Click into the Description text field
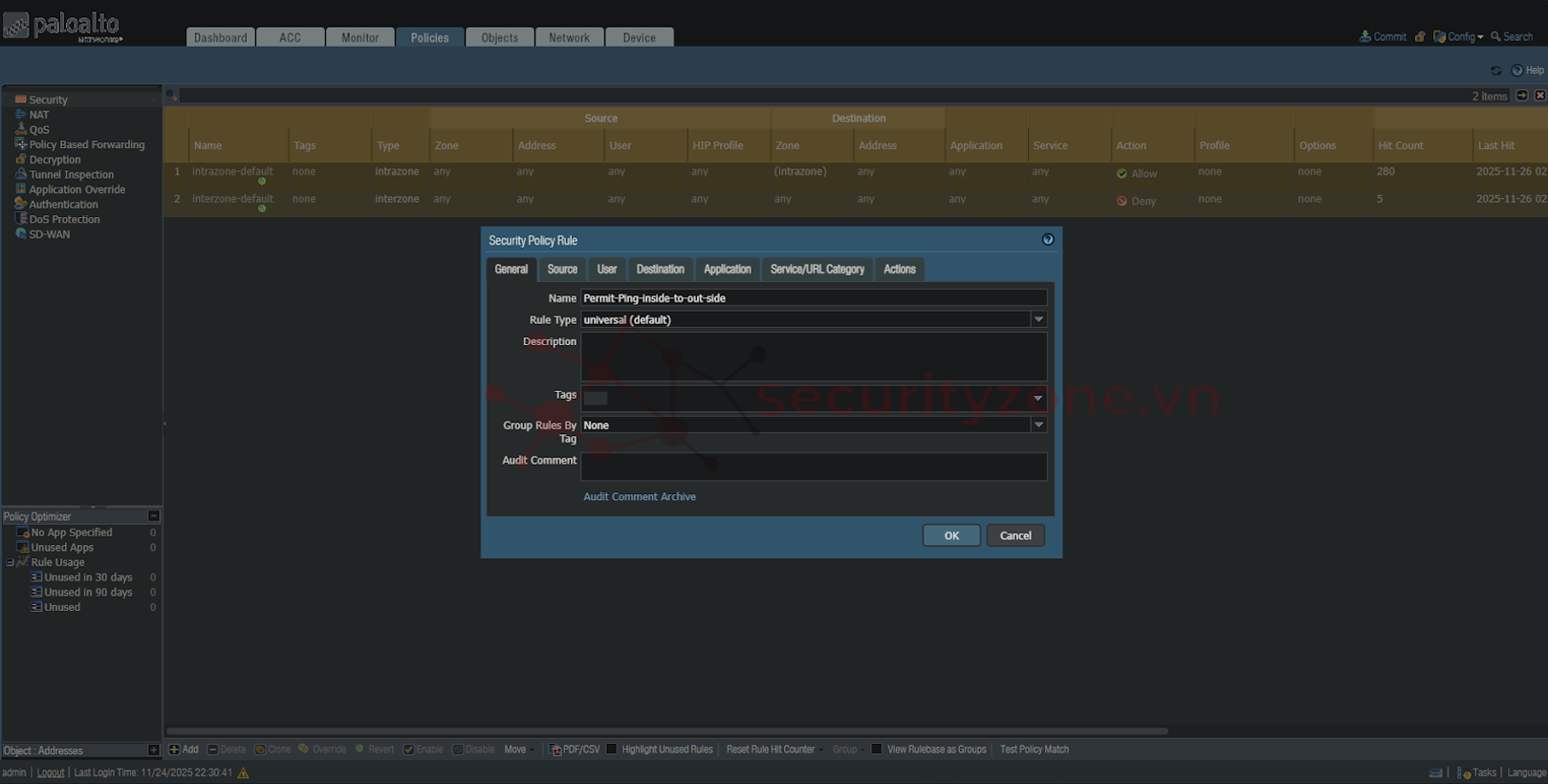Screen dimensions: 1548x784 pos(813,357)
